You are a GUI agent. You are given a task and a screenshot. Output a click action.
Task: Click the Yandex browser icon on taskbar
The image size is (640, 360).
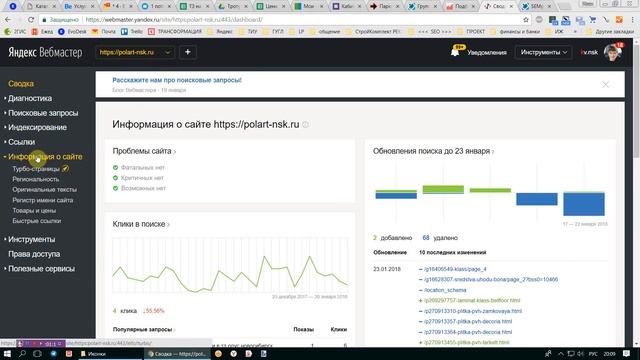point(233,354)
